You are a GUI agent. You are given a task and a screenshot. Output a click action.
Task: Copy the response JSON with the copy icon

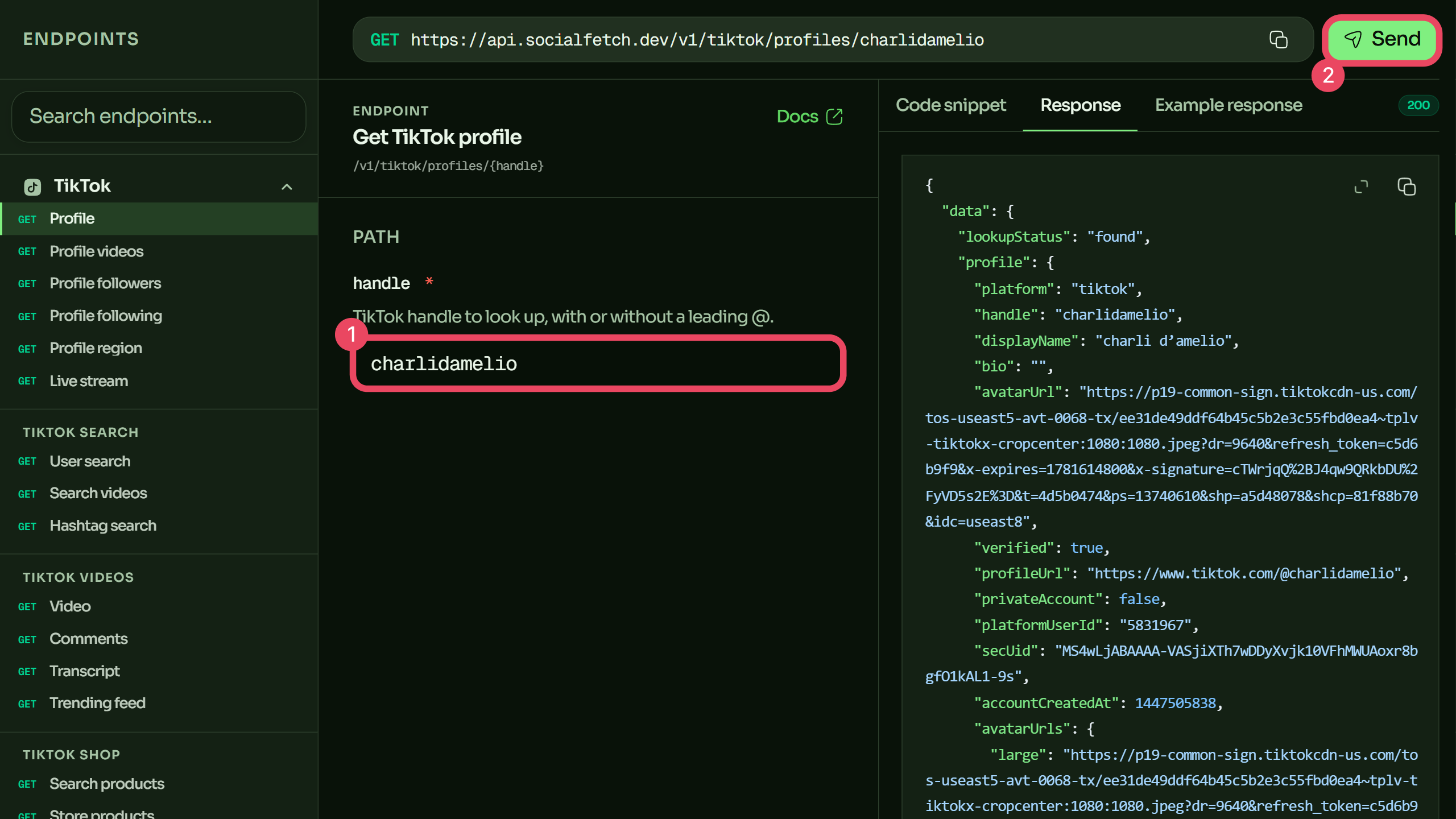[1407, 187]
